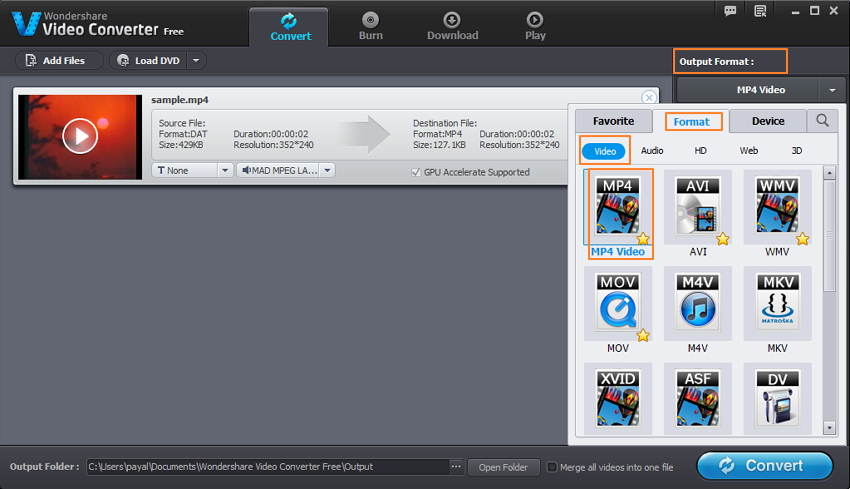
Task: Open the feedback chat bubble icon
Action: click(730, 11)
